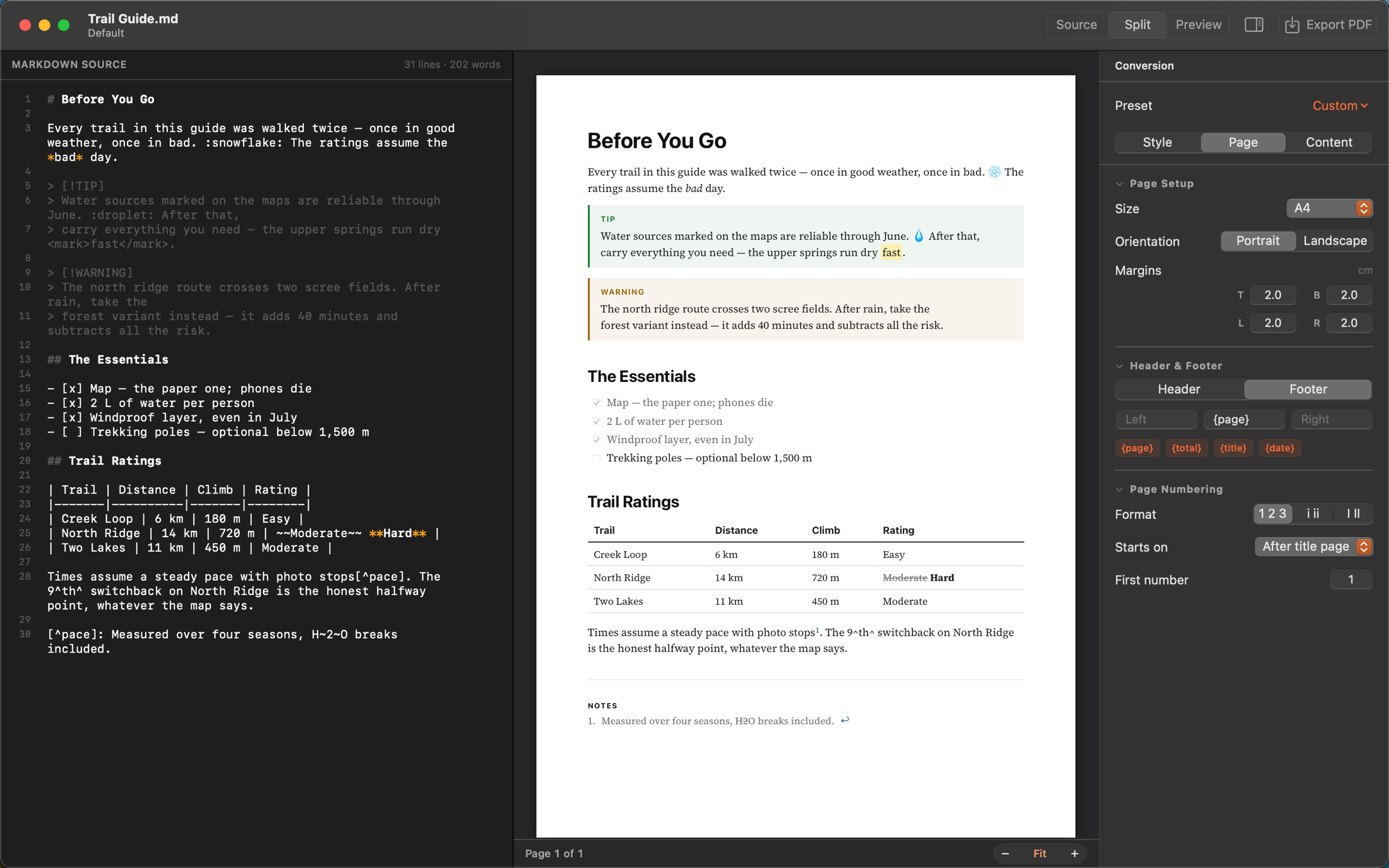Click the 'Before You Go' preview heading

(x=657, y=141)
